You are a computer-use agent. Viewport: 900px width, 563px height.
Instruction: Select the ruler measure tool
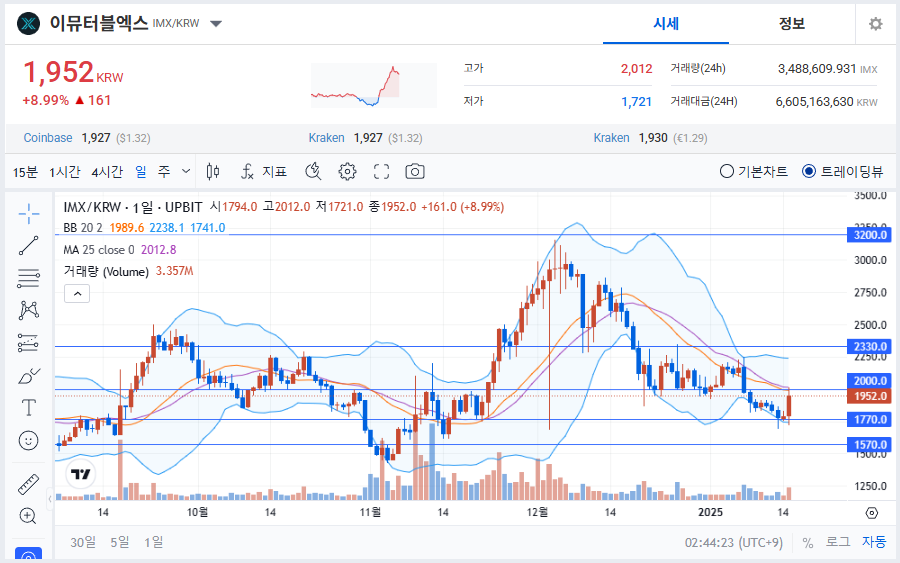point(28,485)
